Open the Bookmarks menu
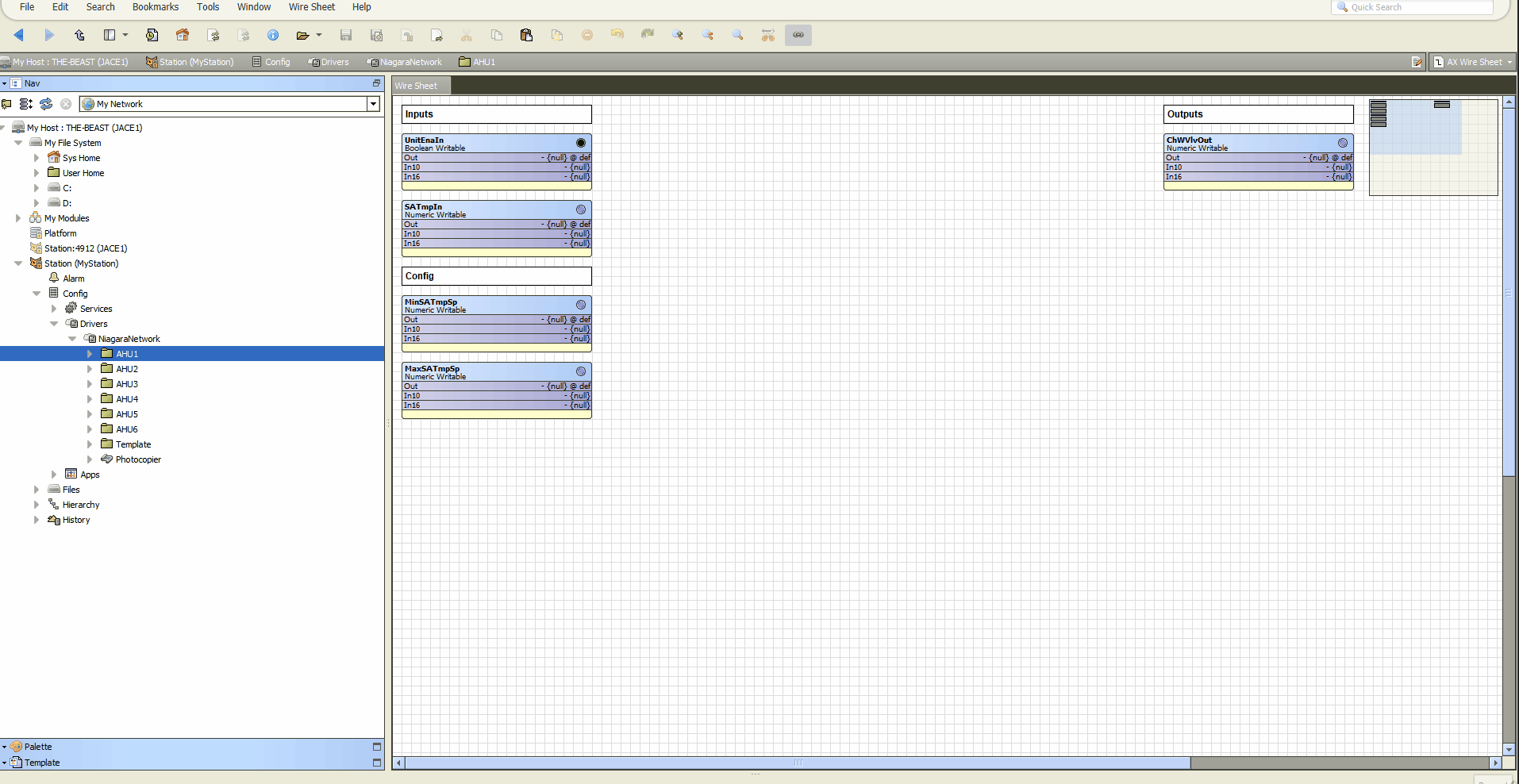 coord(156,7)
